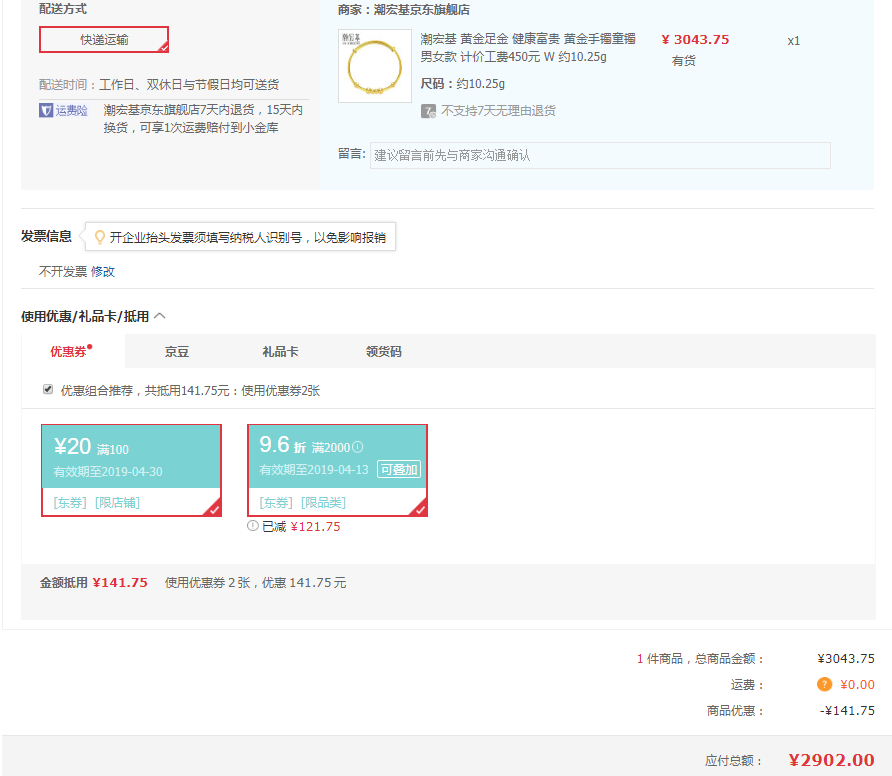Open the gold bracelet product thumbnail
This screenshot has height=776, width=892.
point(375,66)
